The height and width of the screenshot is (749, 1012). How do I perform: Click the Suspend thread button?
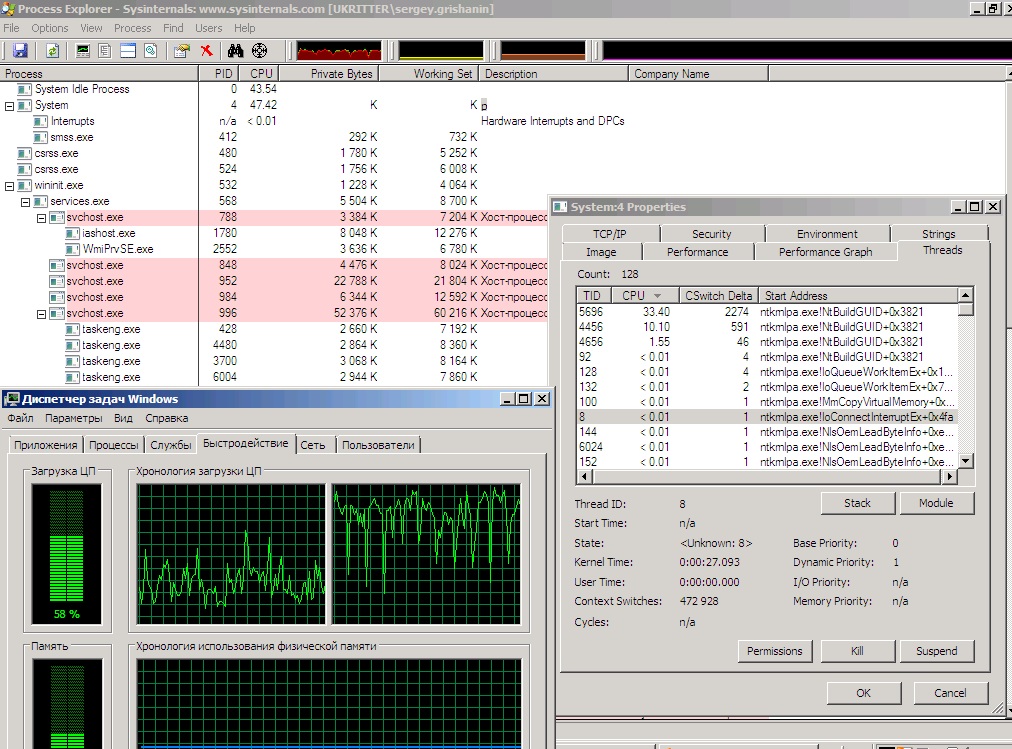tap(936, 651)
